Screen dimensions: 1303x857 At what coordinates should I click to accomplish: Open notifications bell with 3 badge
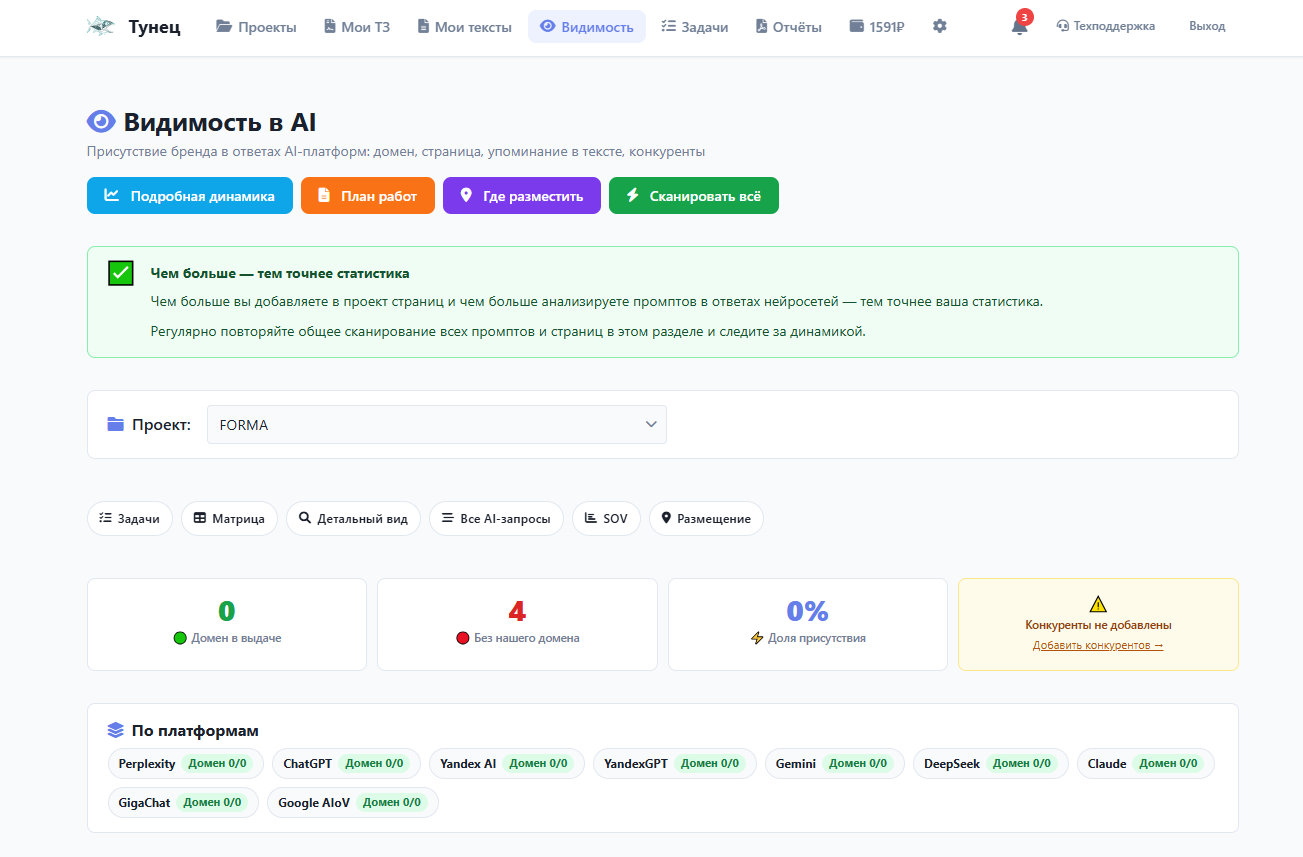click(x=1019, y=25)
